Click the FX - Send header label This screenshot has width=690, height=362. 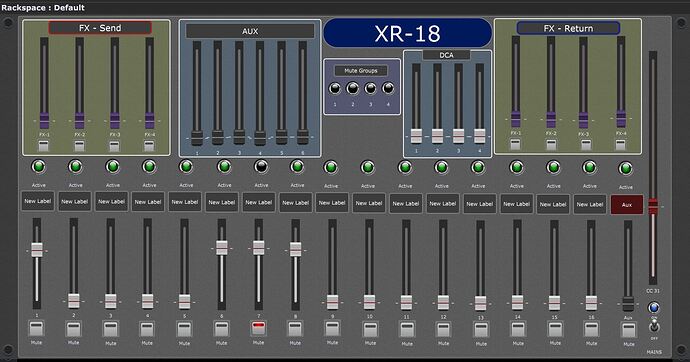pos(100,28)
